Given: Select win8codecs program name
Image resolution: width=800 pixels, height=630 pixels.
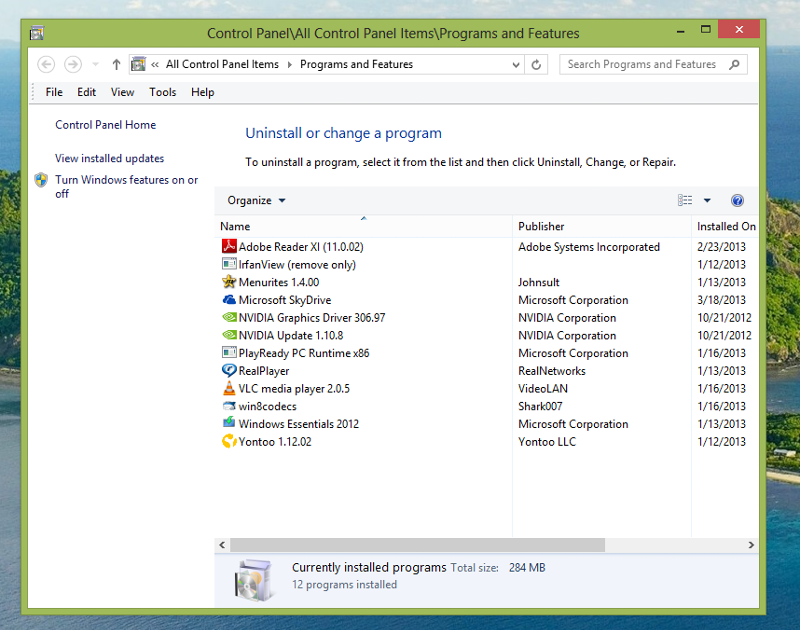Looking at the screenshot, I should (x=267, y=407).
